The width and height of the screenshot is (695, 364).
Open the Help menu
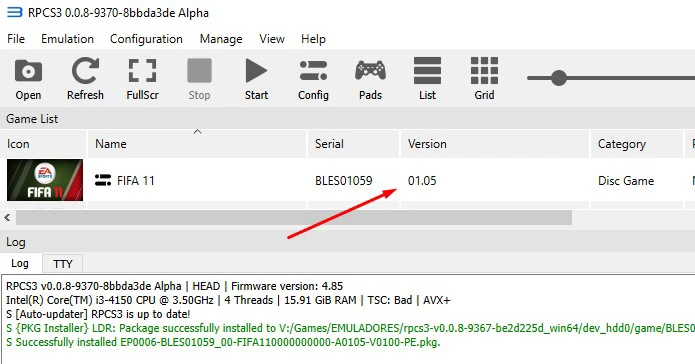(x=313, y=39)
